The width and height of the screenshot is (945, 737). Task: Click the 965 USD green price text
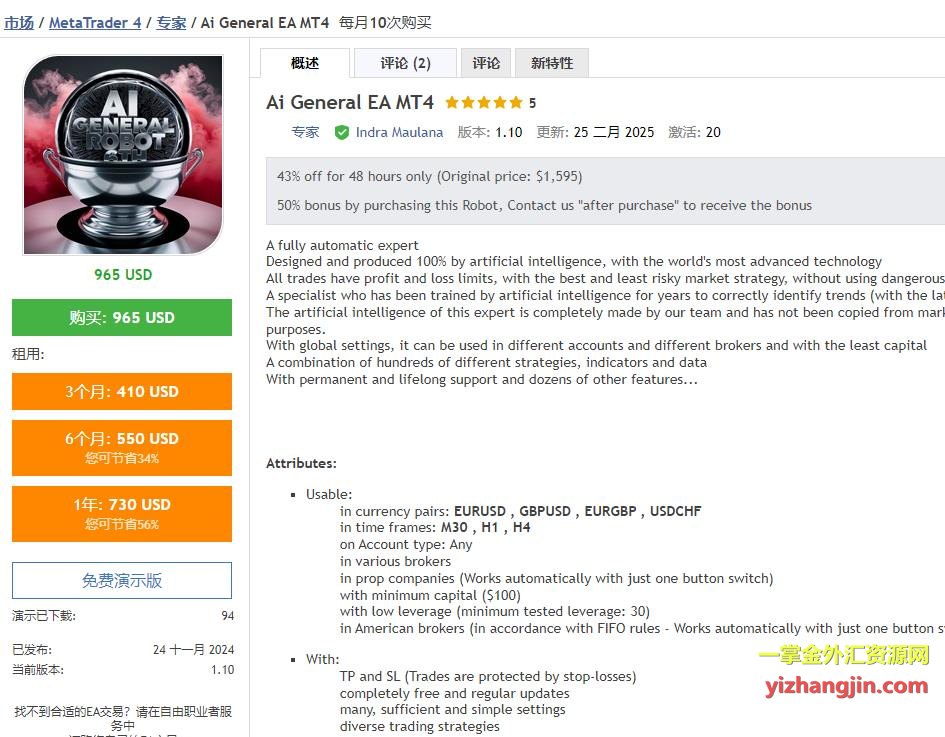(x=123, y=275)
